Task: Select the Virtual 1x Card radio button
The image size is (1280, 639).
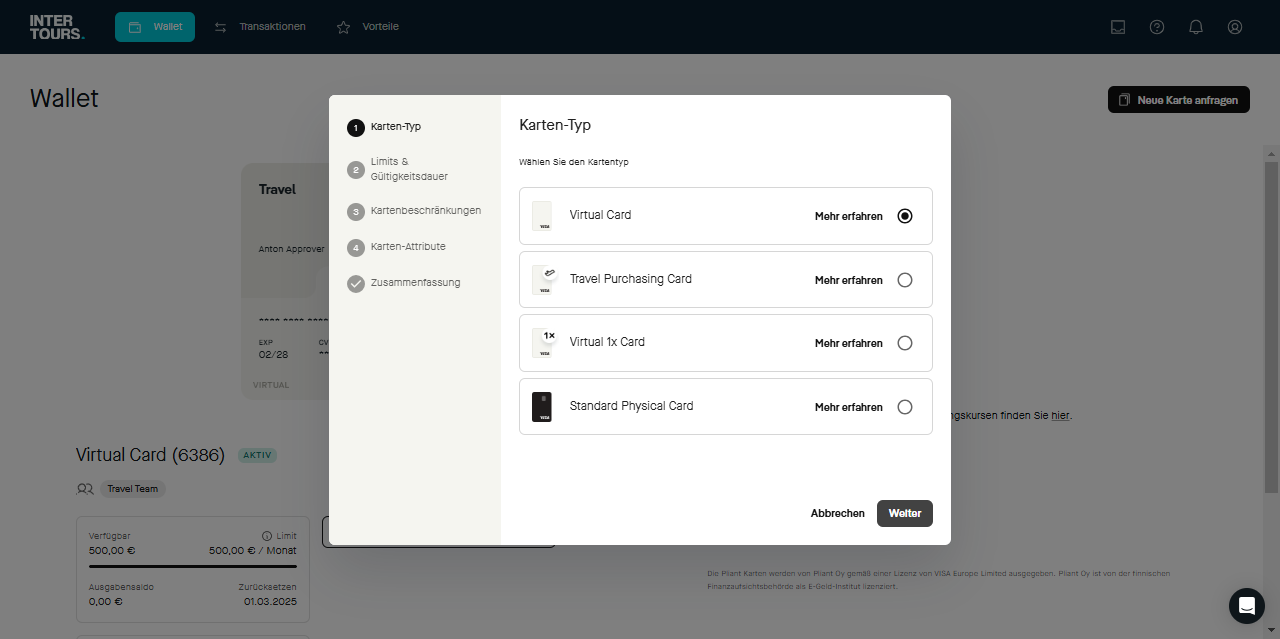Action: (x=905, y=343)
